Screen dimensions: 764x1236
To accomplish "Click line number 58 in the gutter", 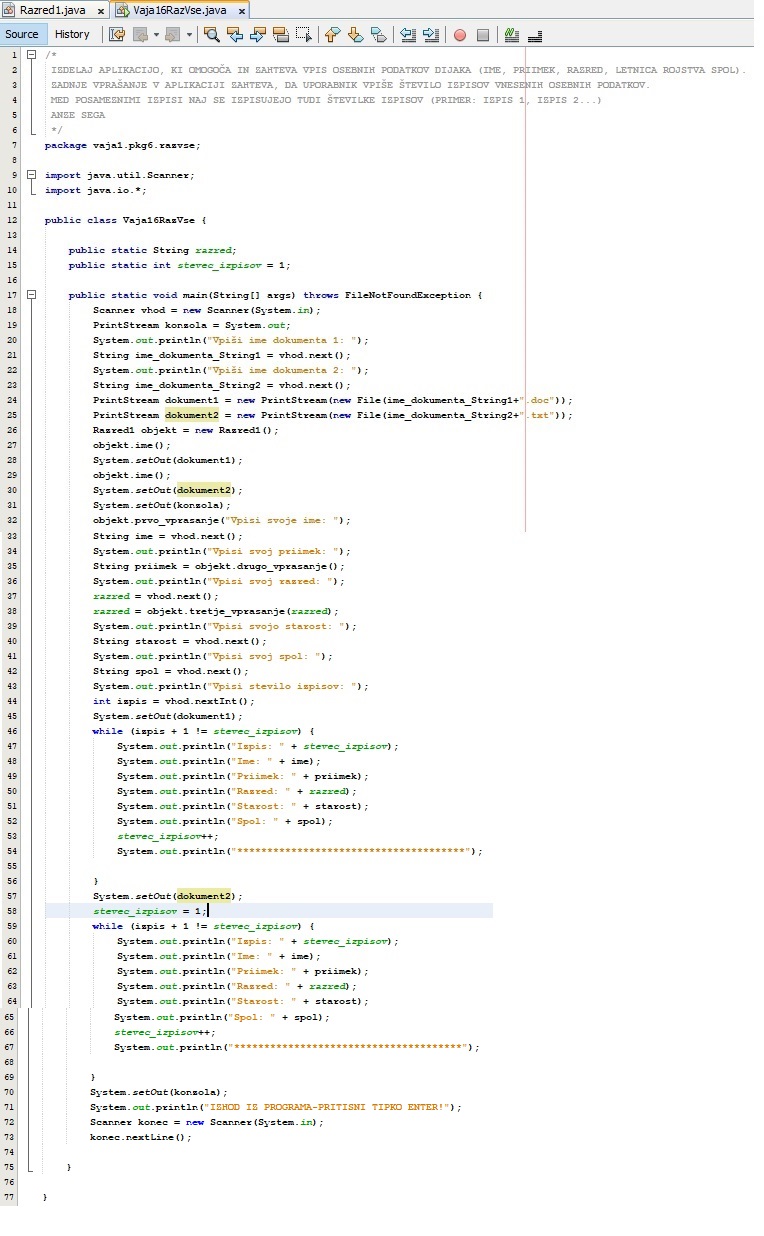I will (x=13, y=911).
